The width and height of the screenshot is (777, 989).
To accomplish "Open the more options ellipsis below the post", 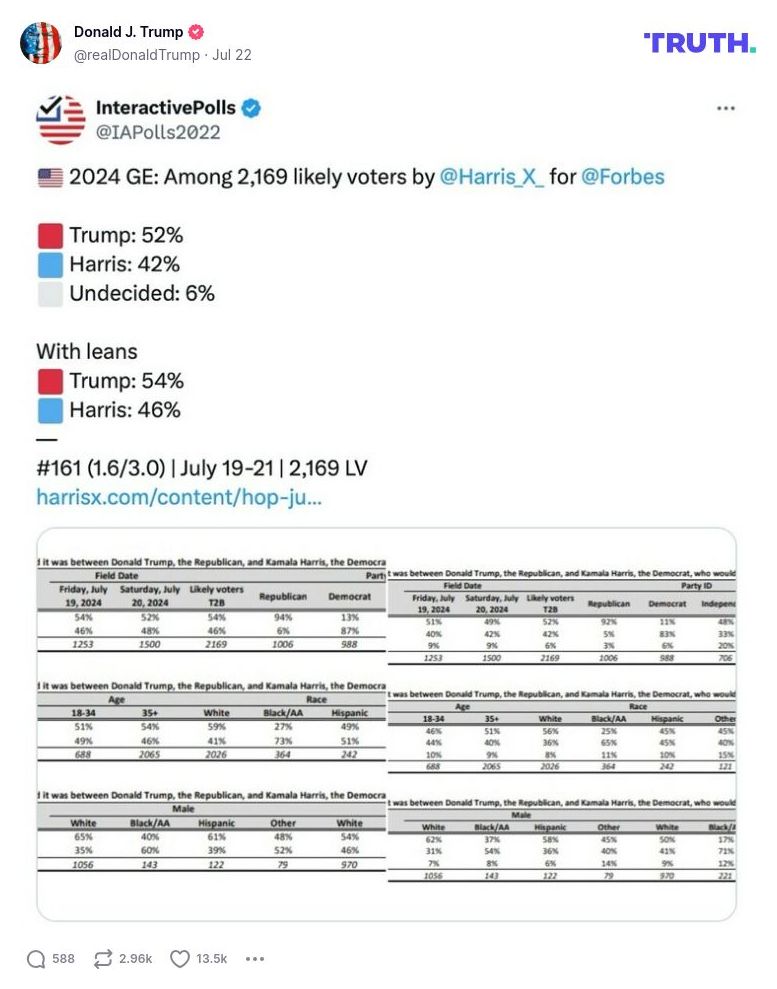I will pos(255,959).
